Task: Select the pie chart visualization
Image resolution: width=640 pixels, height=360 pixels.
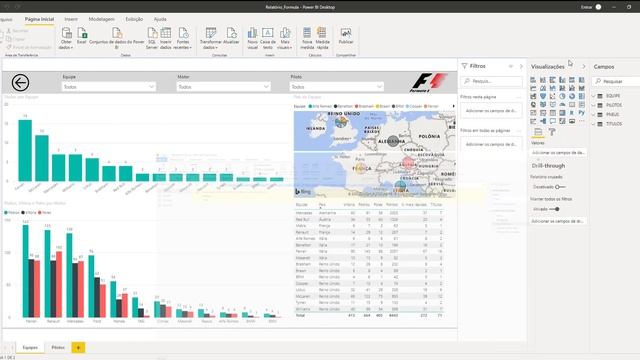Action: tap(562, 96)
